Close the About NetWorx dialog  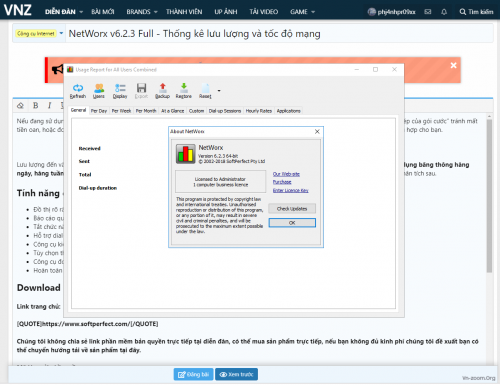tap(317, 132)
